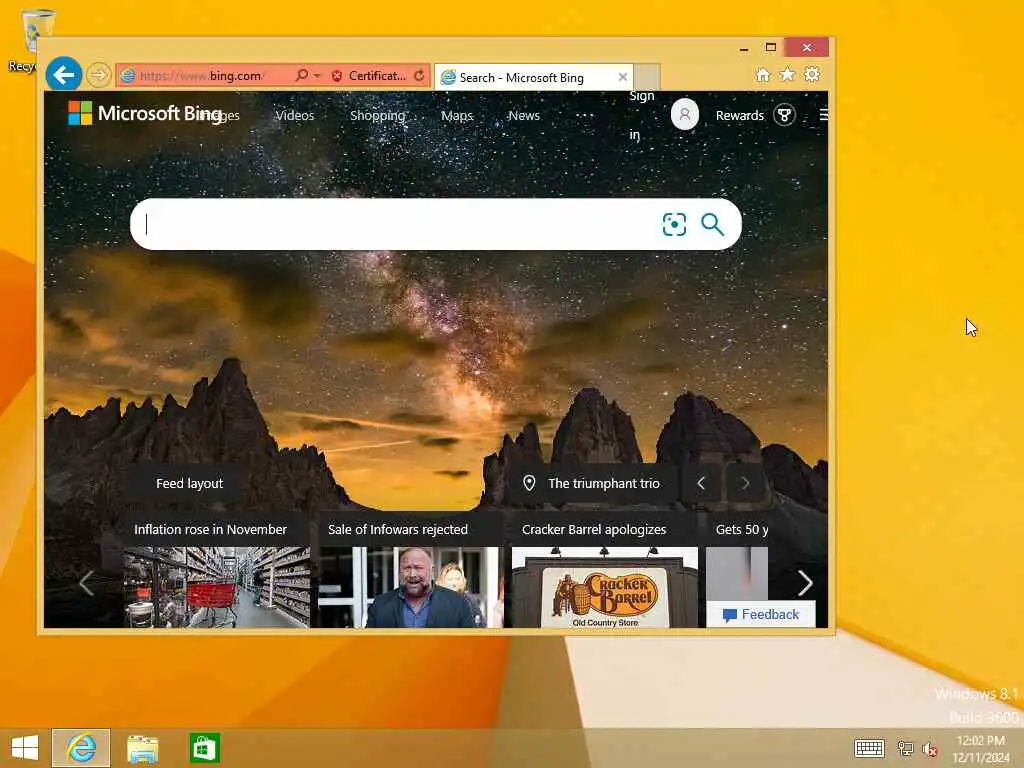
Task: Advance news carousel with right arrow
Action: point(805,583)
